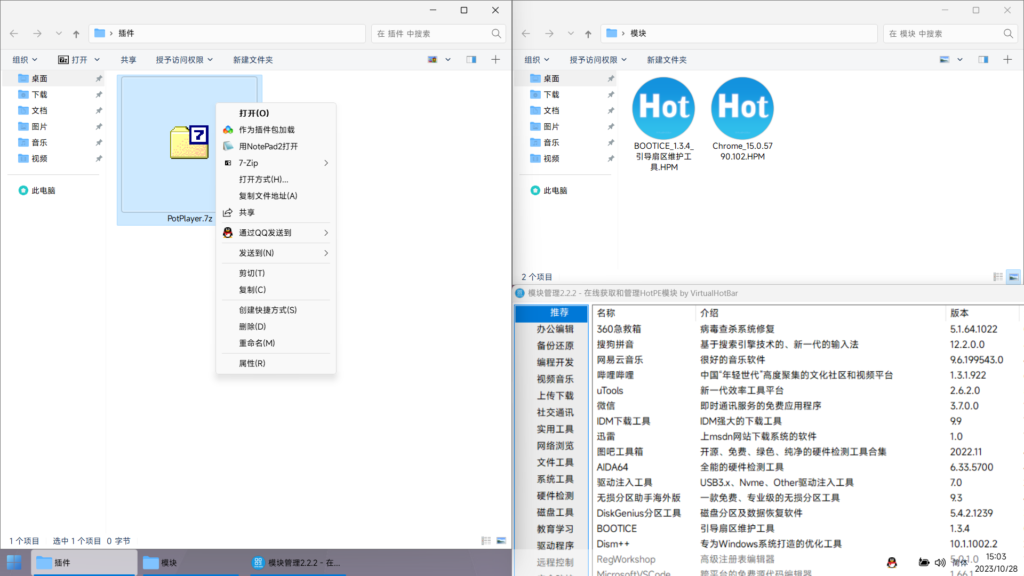This screenshot has width=1024, height=576.
Task: Choose 打开(O) from the context menu
Action: tap(276, 113)
